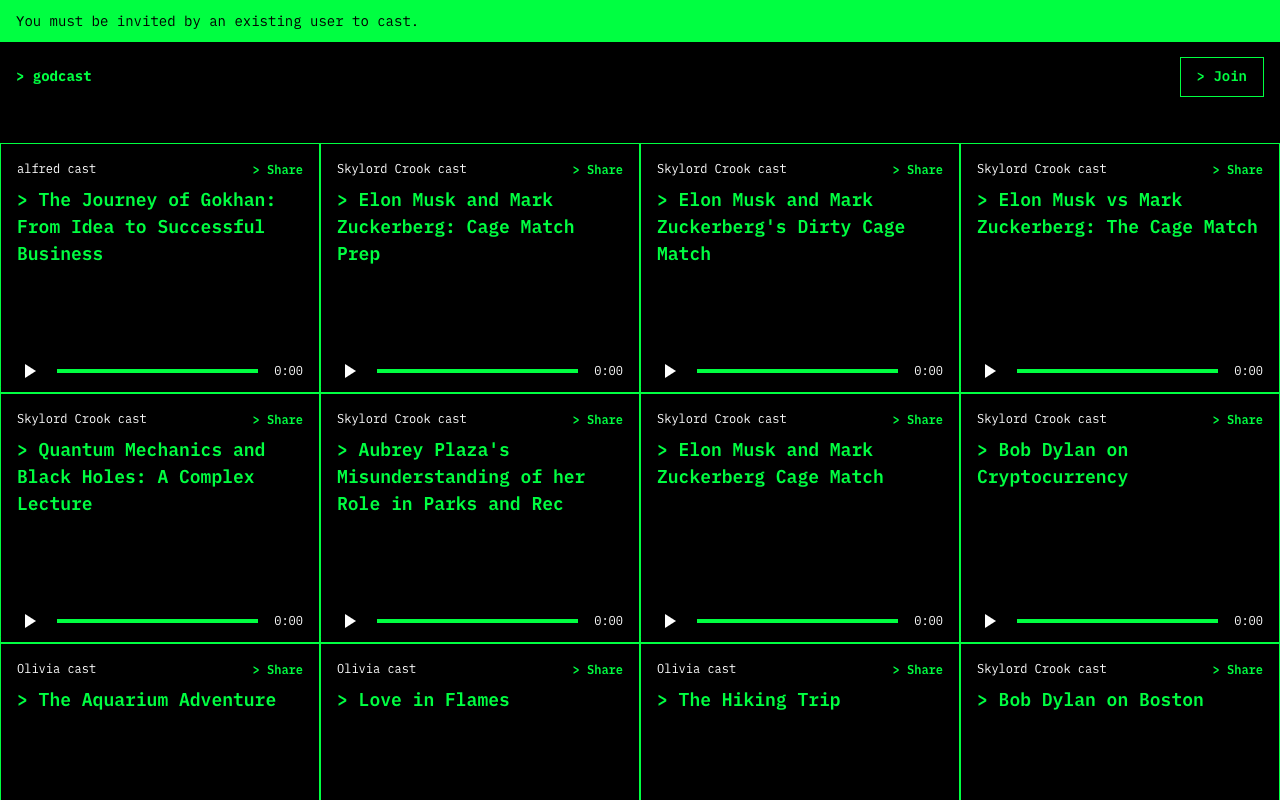This screenshot has height=800, width=1280.
Task: Seek in 'Cage Match Prep' progress bar
Action: pyautogui.click(x=477, y=371)
